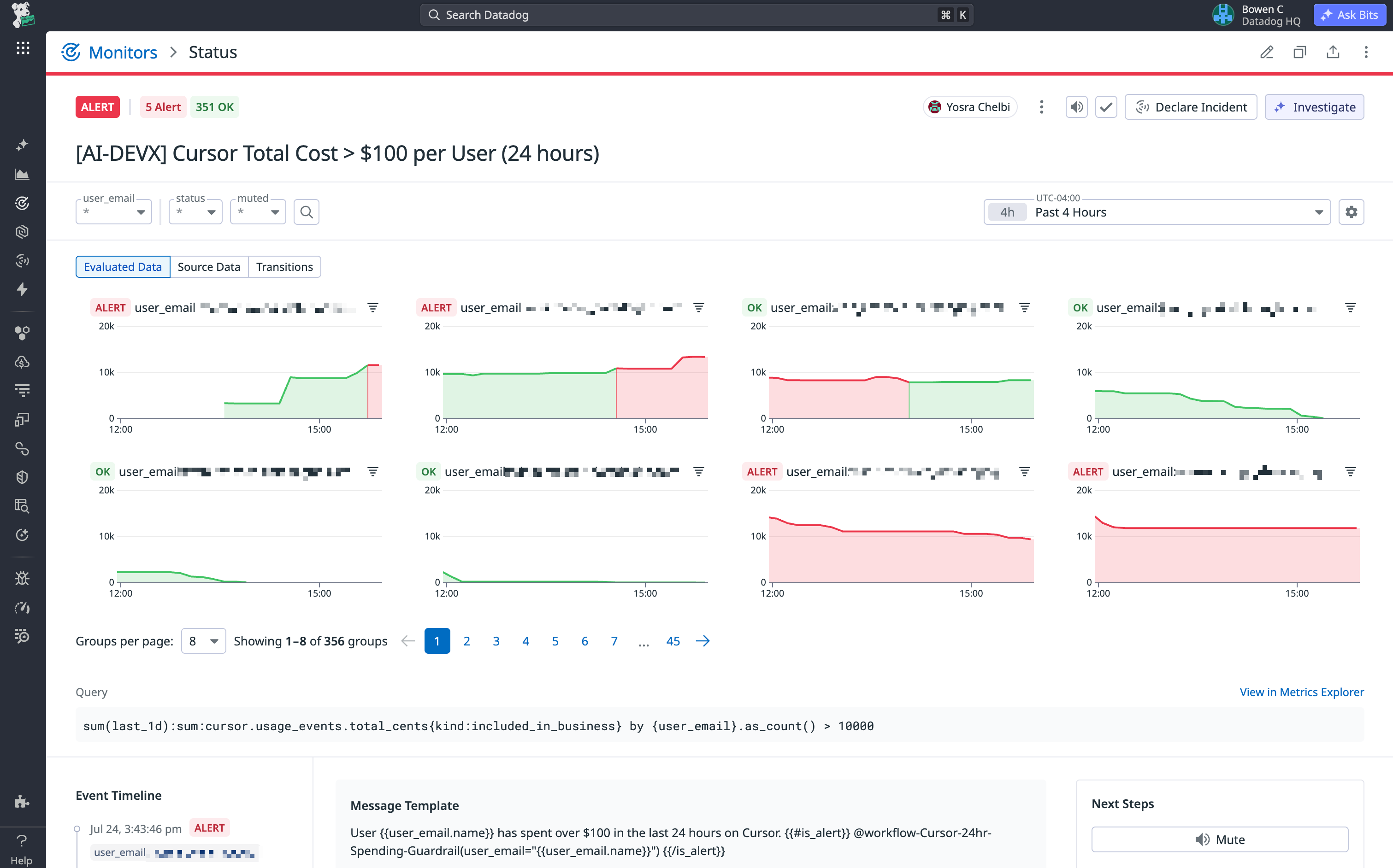Open the Groups per page dropdown
Image resolution: width=1393 pixels, height=868 pixels.
(x=203, y=641)
